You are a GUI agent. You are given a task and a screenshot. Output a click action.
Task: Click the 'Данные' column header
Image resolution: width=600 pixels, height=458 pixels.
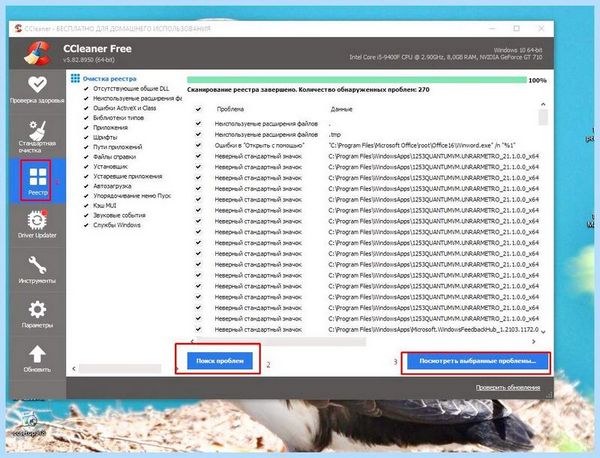[x=341, y=109]
